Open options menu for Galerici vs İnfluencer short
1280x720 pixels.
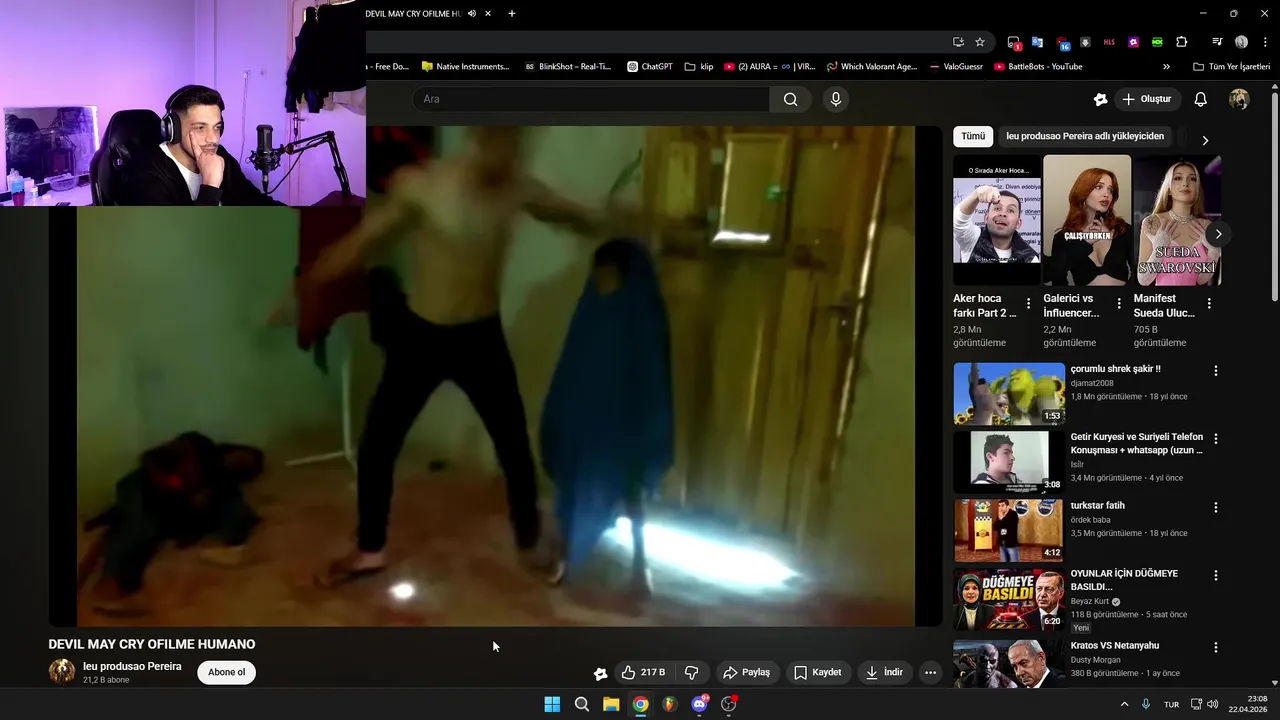pyautogui.click(x=1119, y=303)
